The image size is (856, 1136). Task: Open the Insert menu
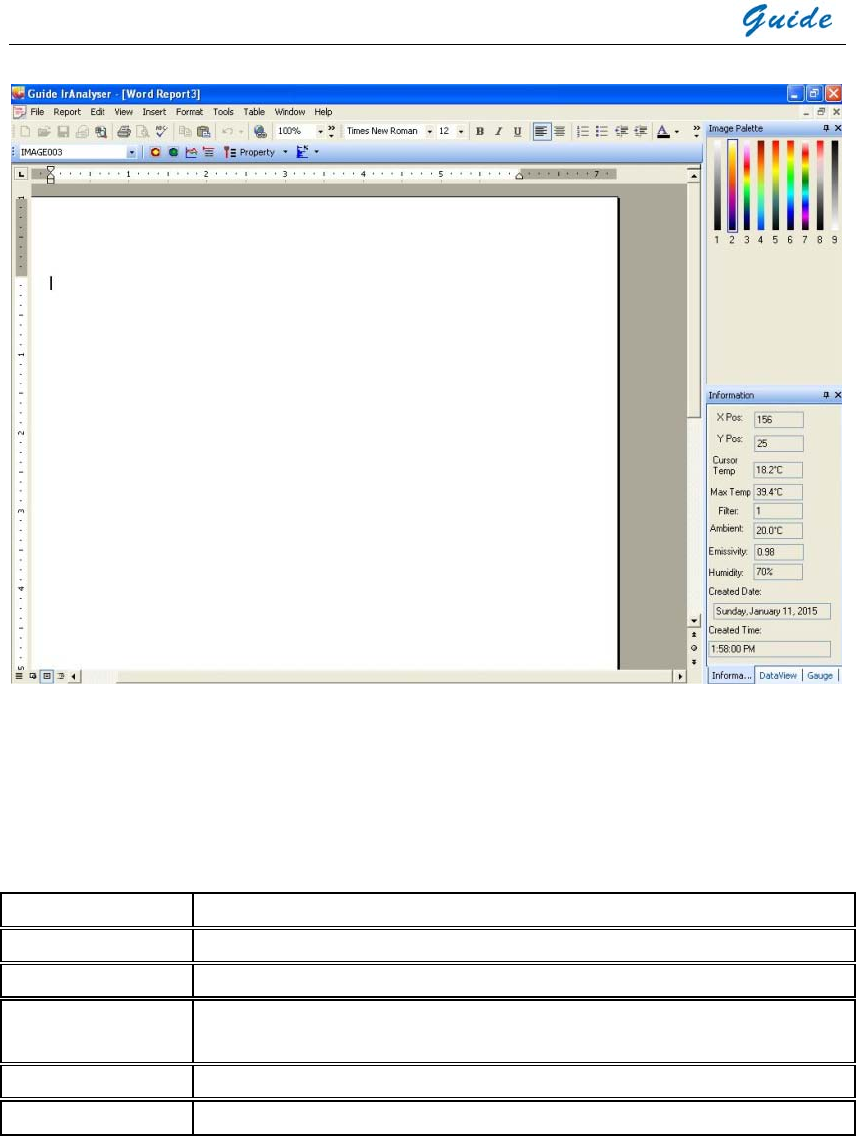(x=154, y=112)
